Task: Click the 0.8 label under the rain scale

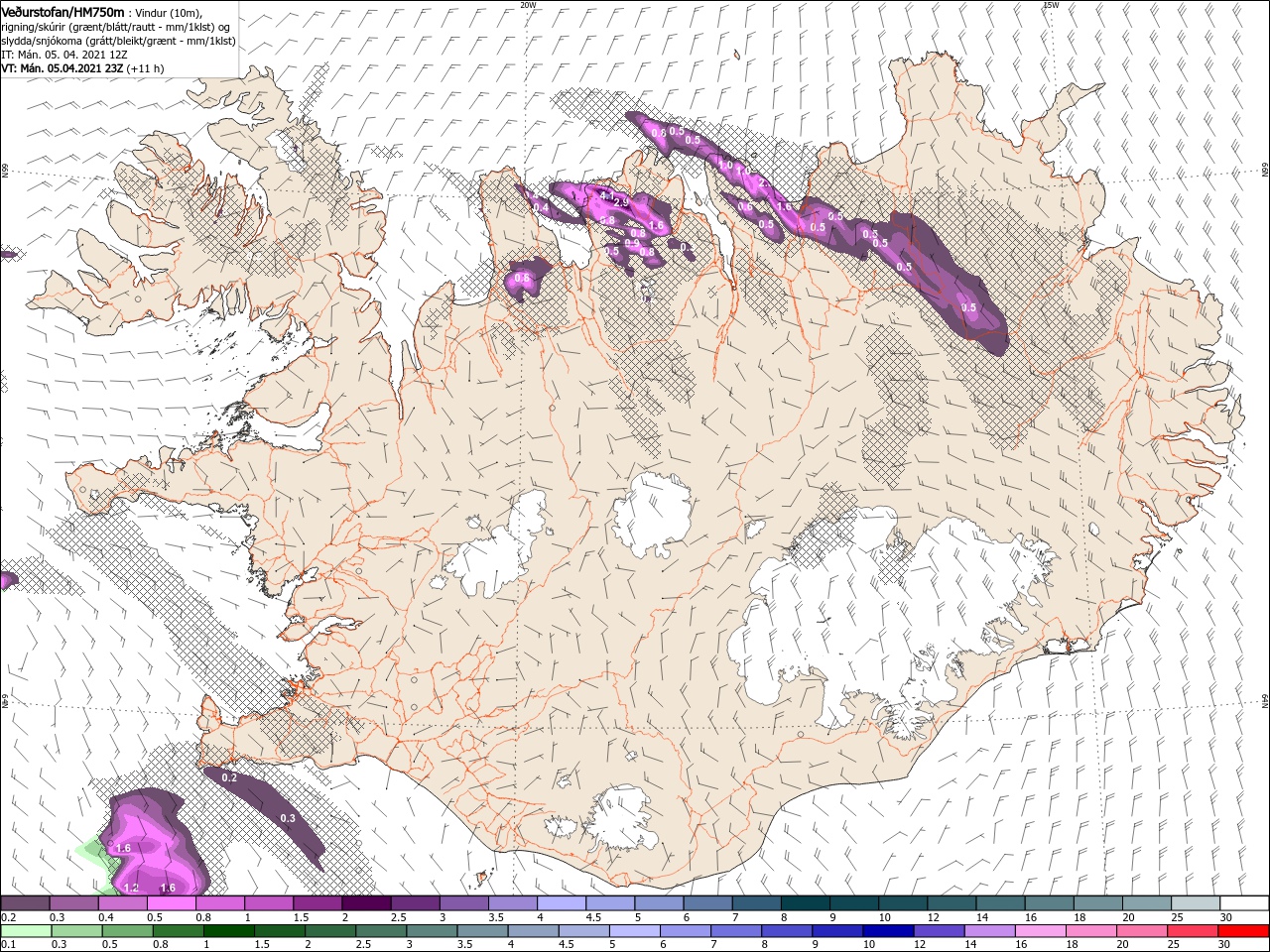Action: click(x=161, y=945)
